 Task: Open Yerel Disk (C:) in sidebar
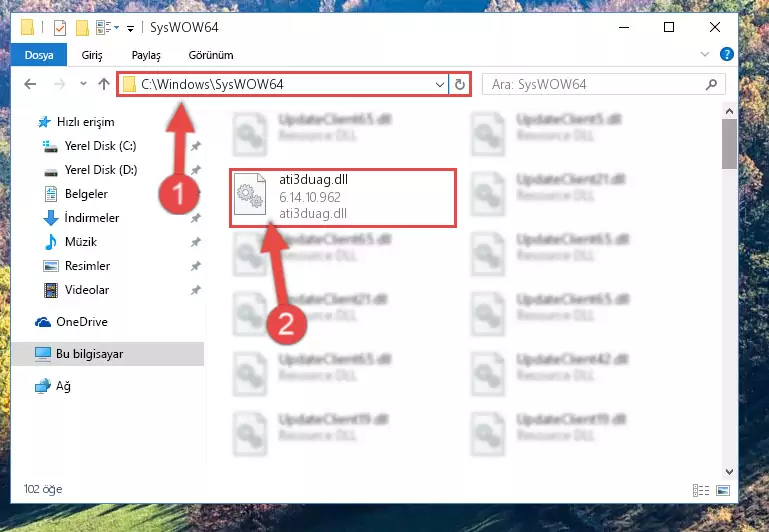[x=101, y=146]
